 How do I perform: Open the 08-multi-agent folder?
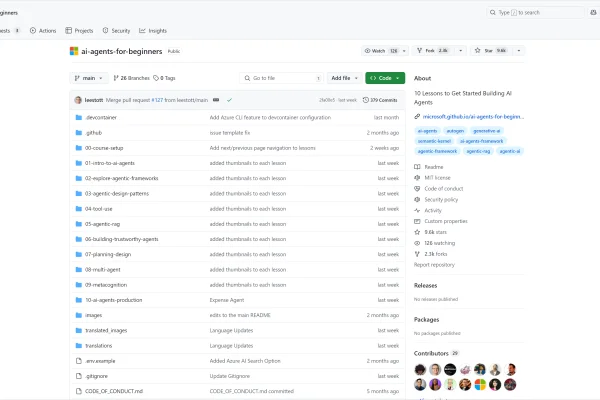103,270
